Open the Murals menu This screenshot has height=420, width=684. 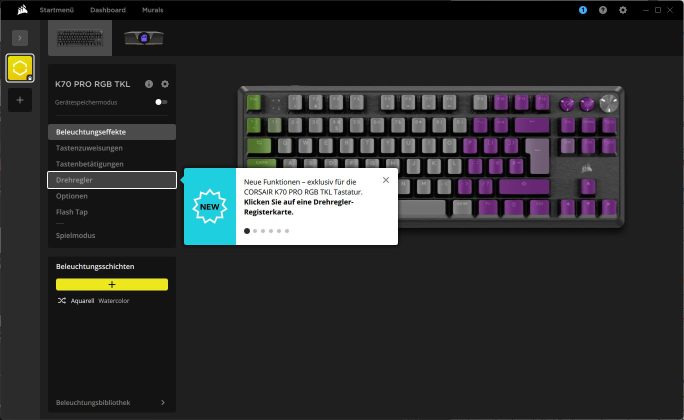tap(153, 10)
